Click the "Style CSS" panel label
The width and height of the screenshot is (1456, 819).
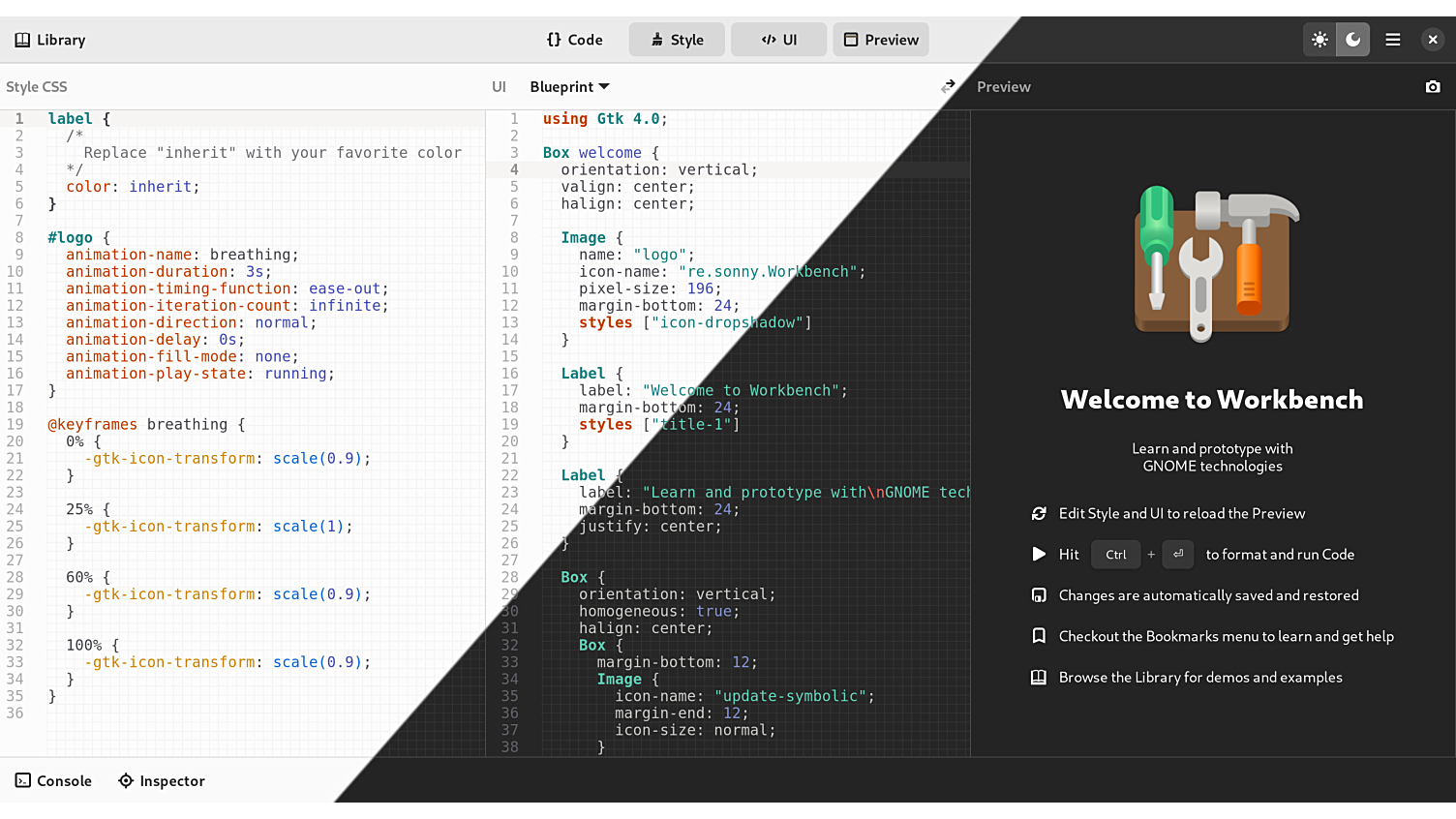click(37, 87)
